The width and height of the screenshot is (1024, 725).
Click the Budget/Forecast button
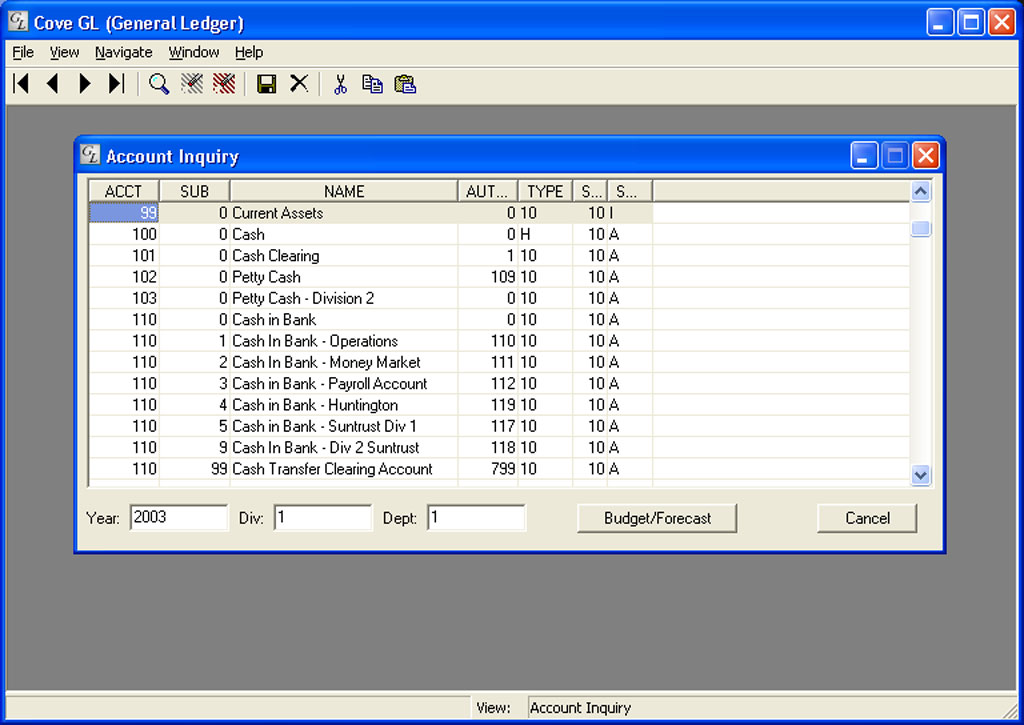[x=657, y=518]
